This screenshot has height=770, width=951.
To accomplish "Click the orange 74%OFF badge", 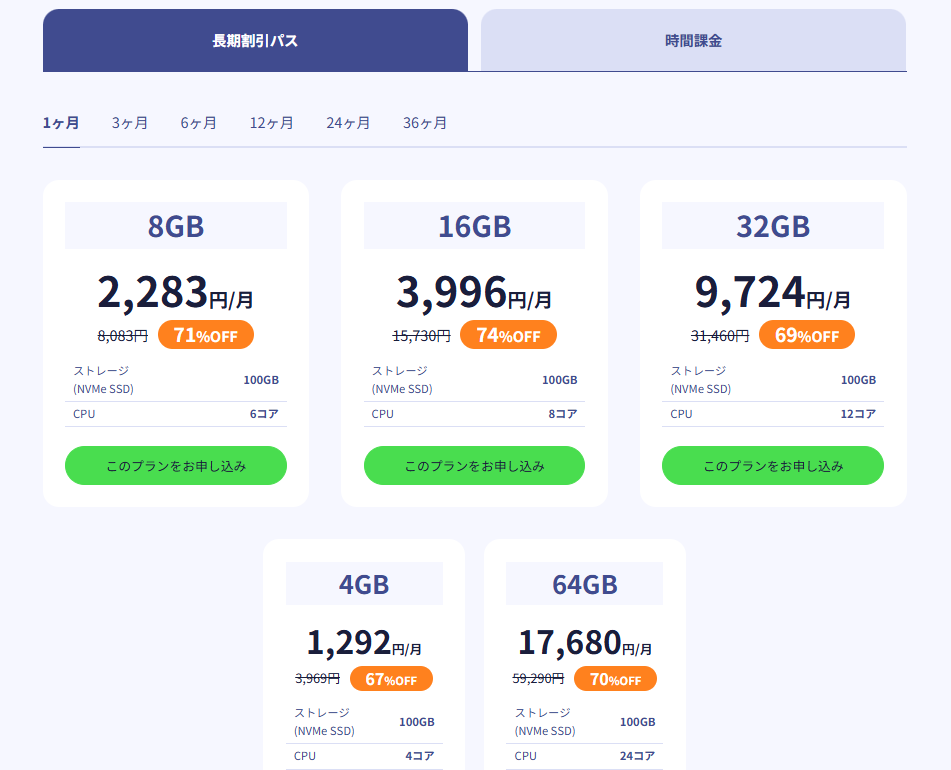I will (508, 335).
